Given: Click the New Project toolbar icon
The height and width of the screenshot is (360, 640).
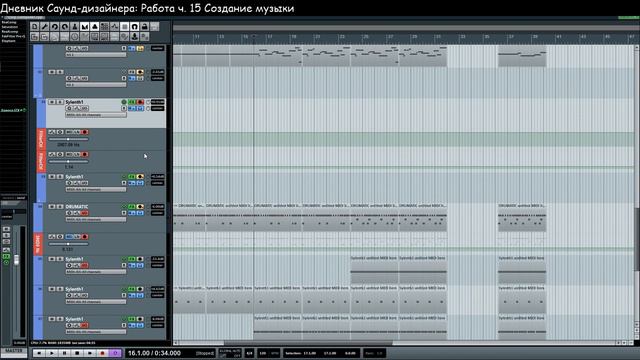Looking at the screenshot, I should point(35,27).
